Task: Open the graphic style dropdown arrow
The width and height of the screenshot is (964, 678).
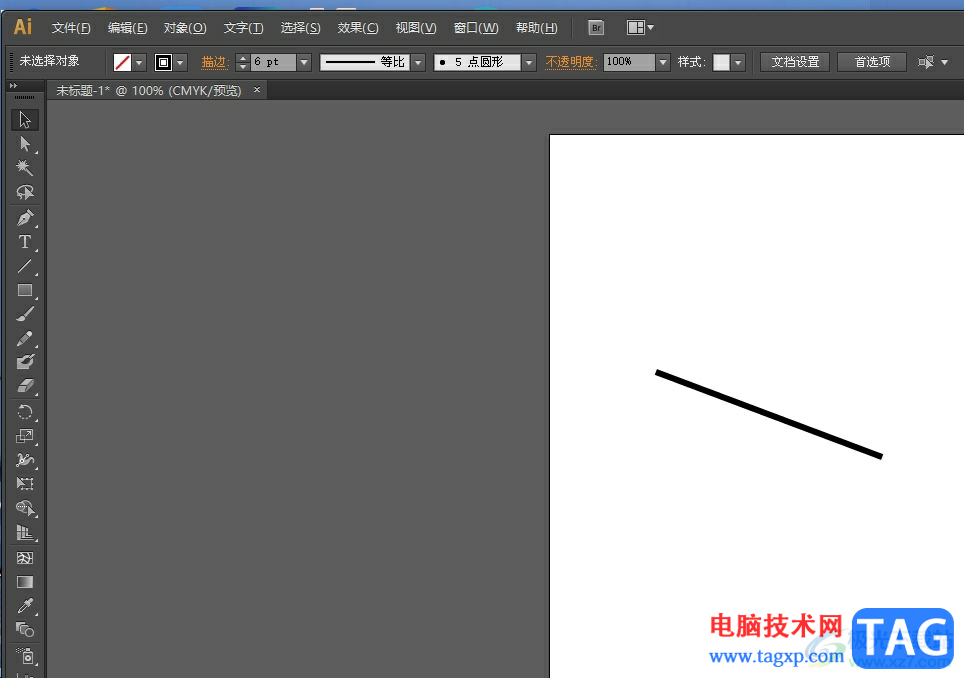Action: point(738,62)
